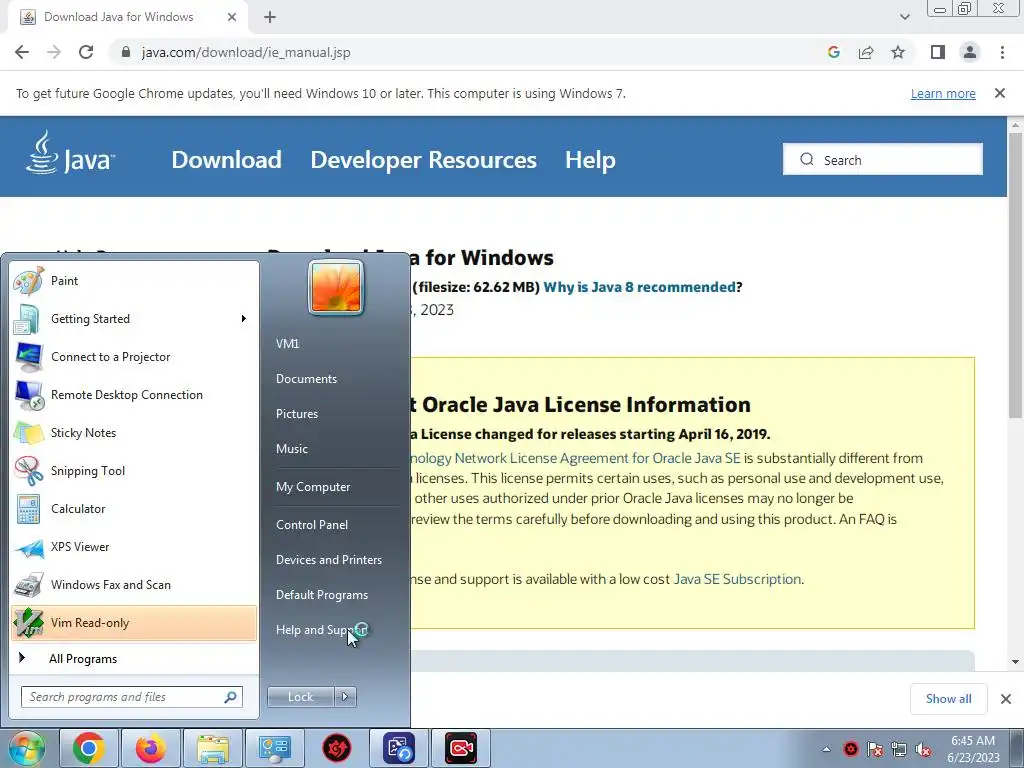Open Calculator from the Start menu
The image size is (1024, 768).
134,509
